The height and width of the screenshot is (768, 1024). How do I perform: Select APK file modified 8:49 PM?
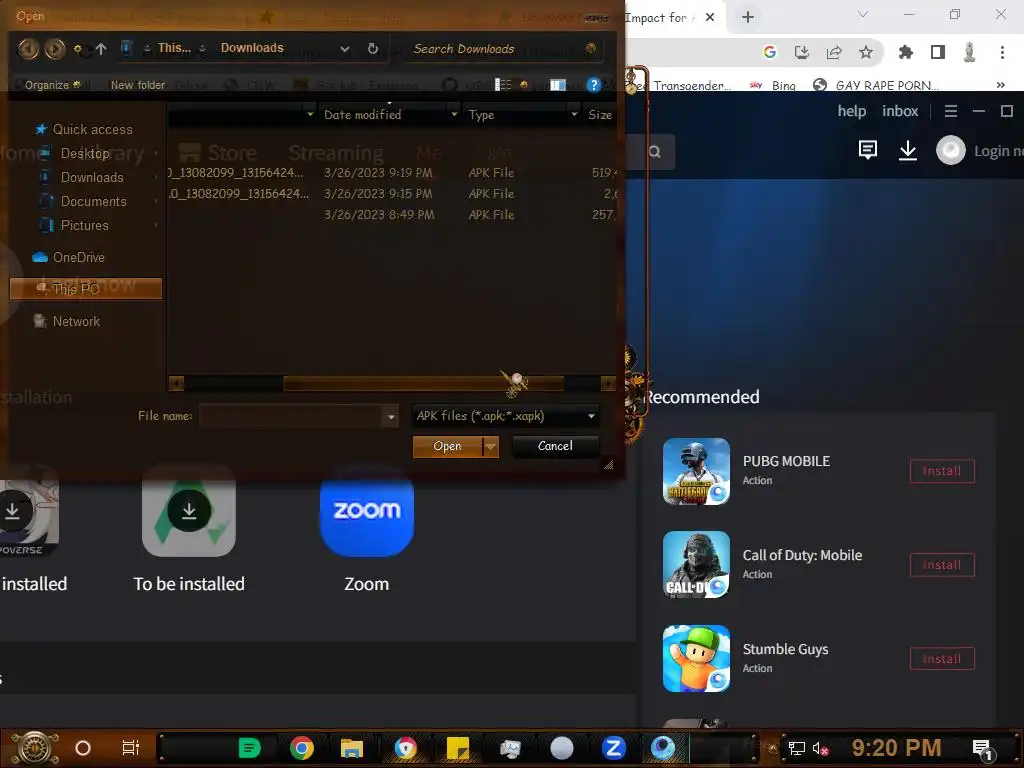(x=391, y=215)
